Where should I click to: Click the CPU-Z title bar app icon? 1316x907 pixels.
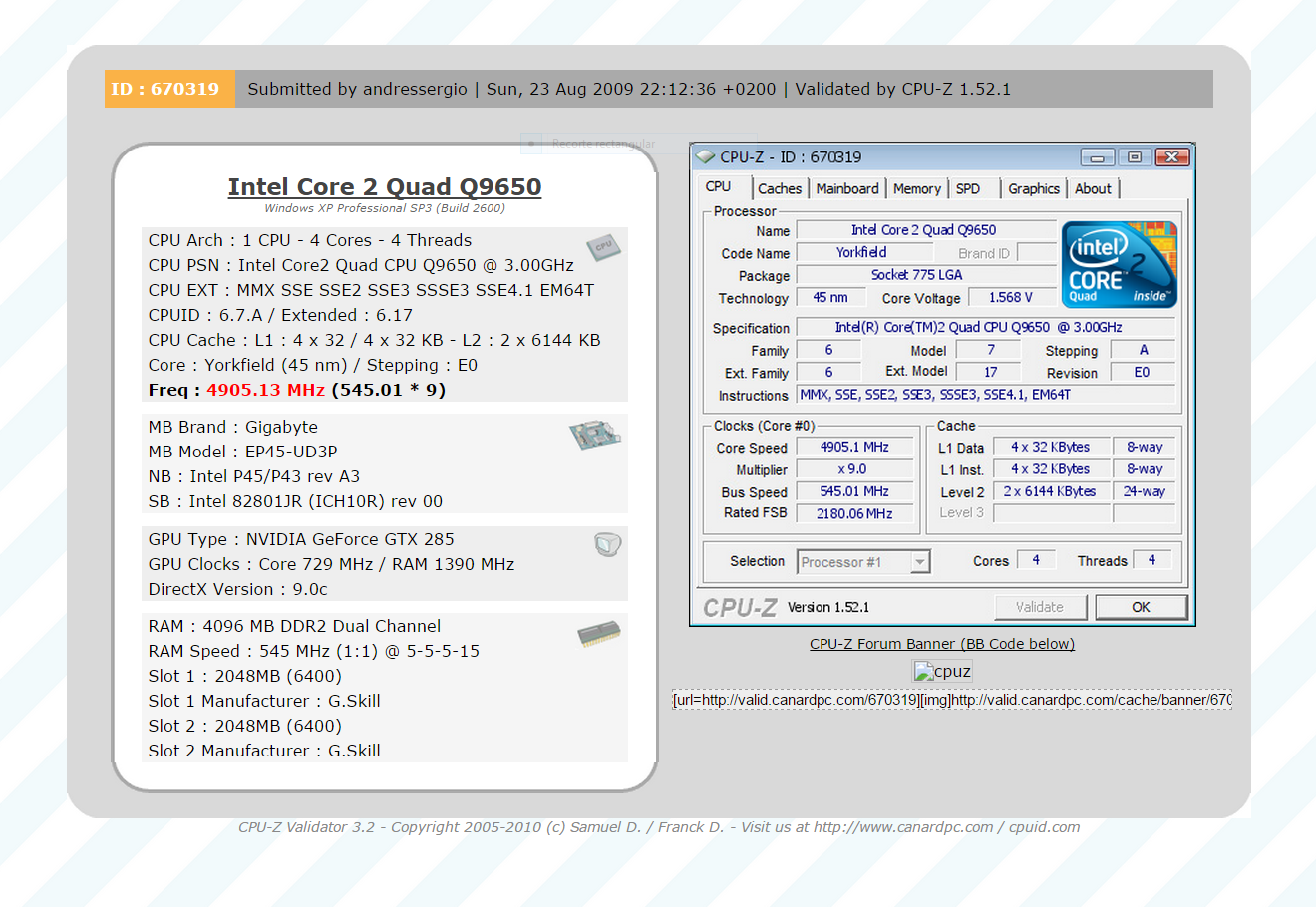tap(706, 156)
